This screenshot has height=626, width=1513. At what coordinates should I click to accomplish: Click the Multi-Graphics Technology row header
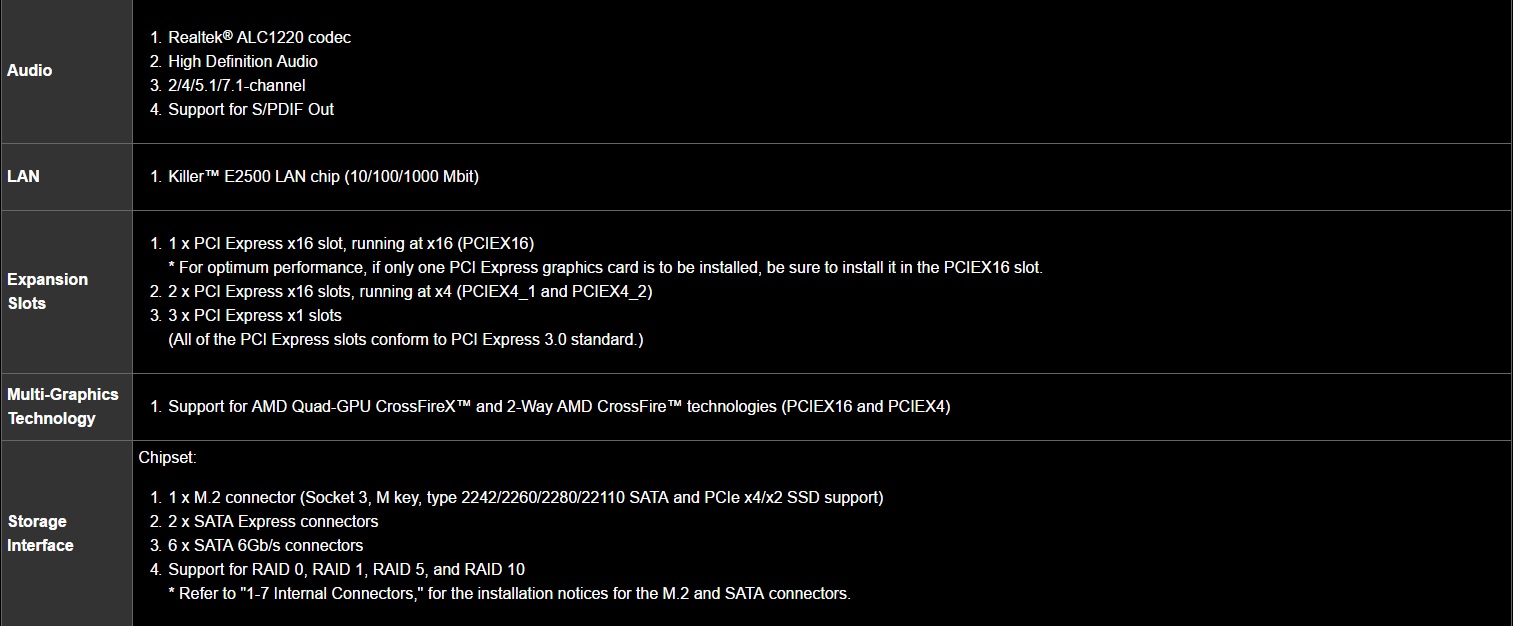click(x=62, y=406)
